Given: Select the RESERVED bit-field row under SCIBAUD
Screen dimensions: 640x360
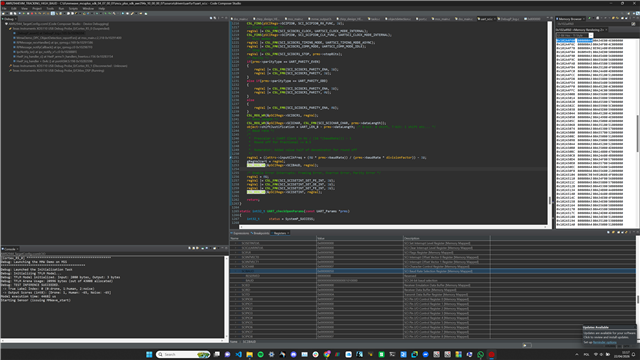Looking at the screenshot, I should (432, 276).
